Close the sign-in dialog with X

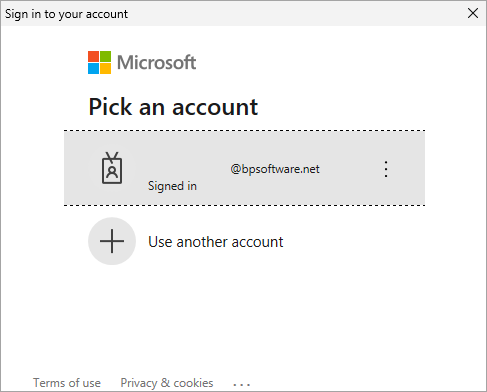(473, 13)
